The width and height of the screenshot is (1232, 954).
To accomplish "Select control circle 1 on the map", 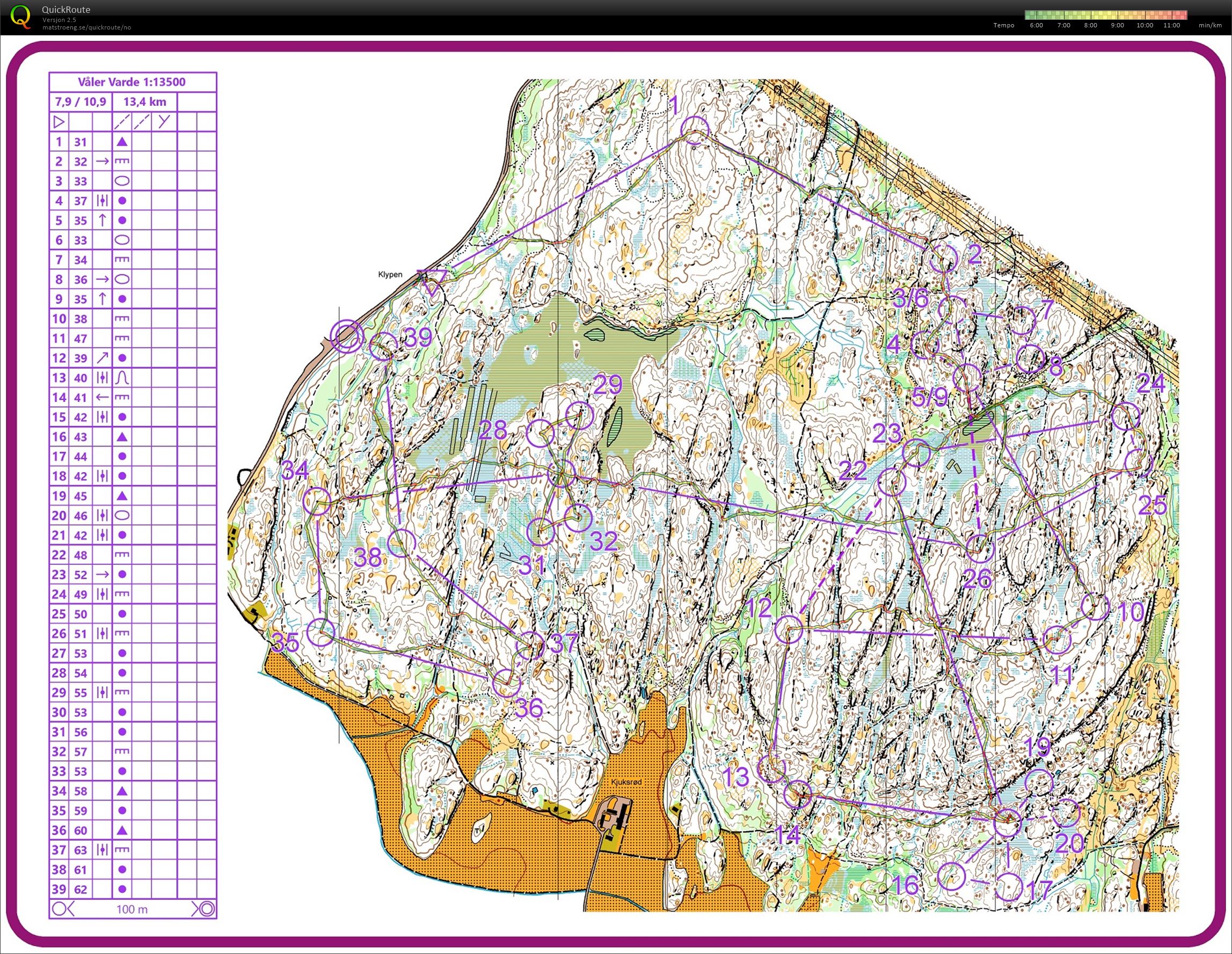I will (694, 130).
